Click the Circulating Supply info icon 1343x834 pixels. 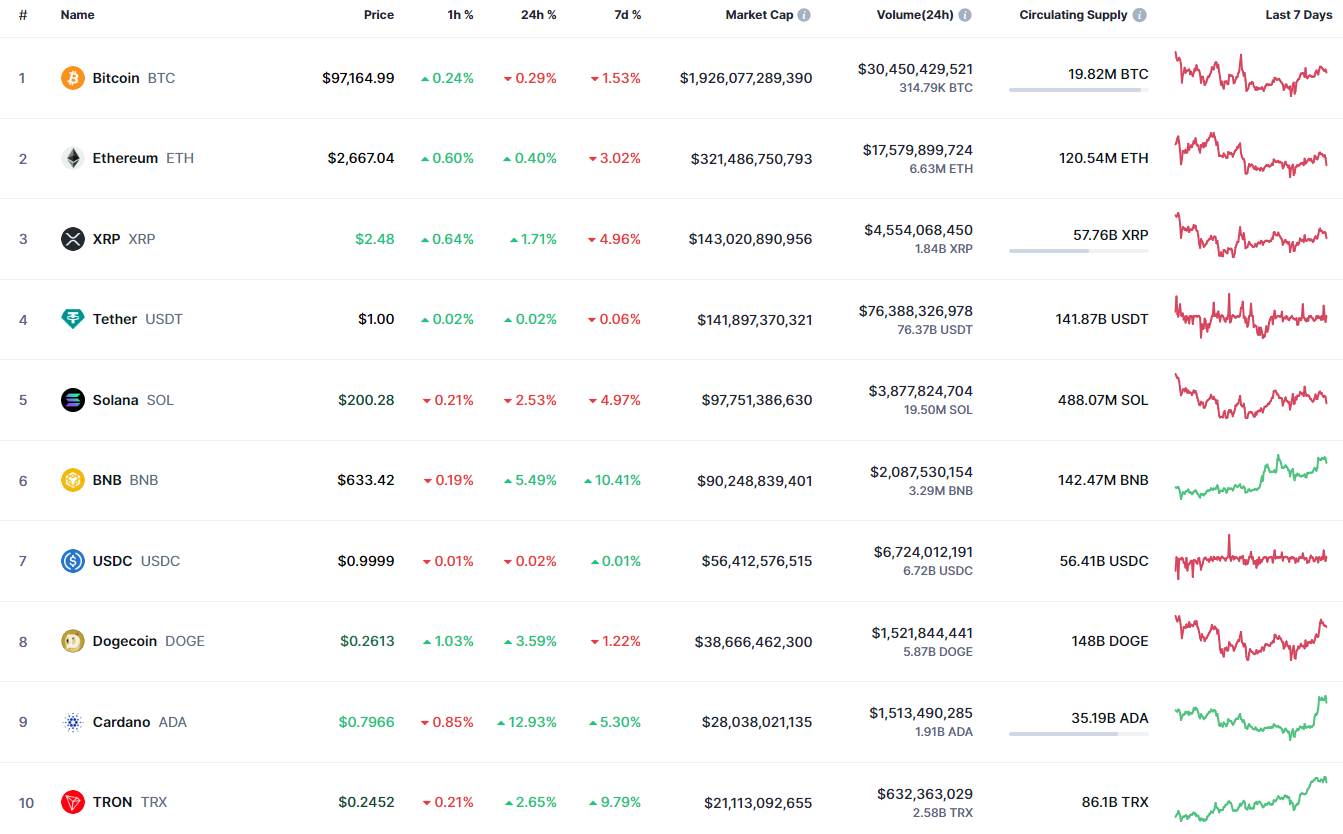pyautogui.click(x=1139, y=15)
